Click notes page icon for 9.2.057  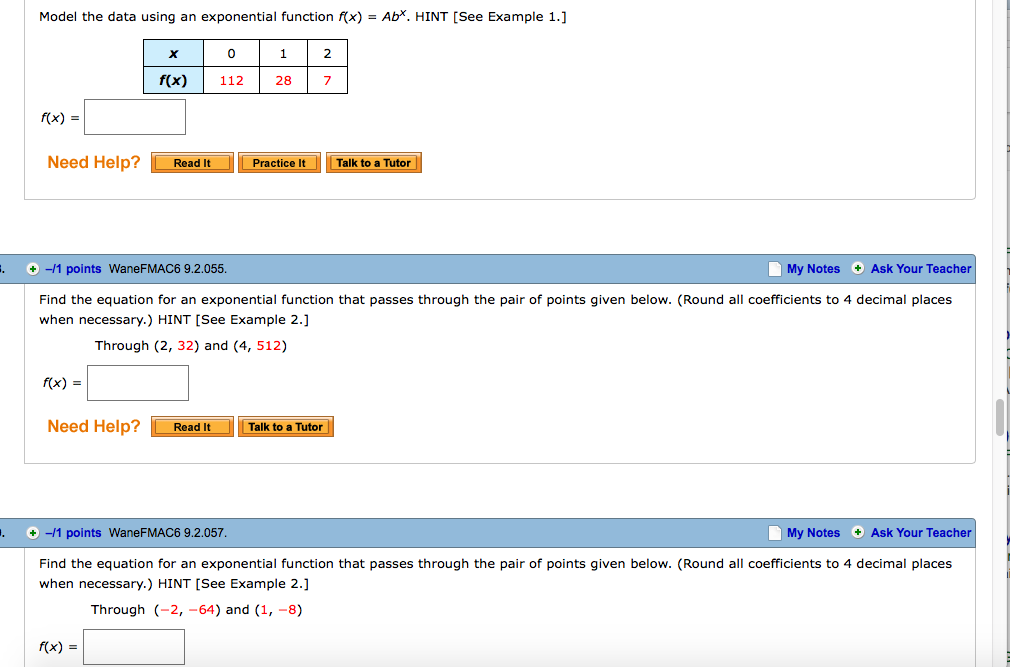pyautogui.click(x=775, y=533)
